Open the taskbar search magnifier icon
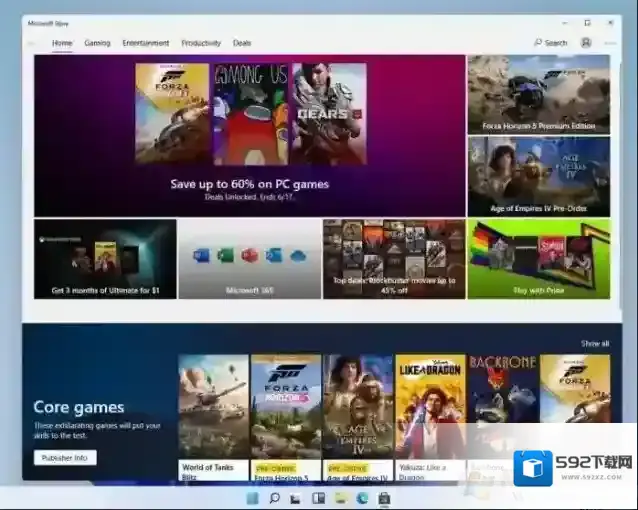 point(273,498)
